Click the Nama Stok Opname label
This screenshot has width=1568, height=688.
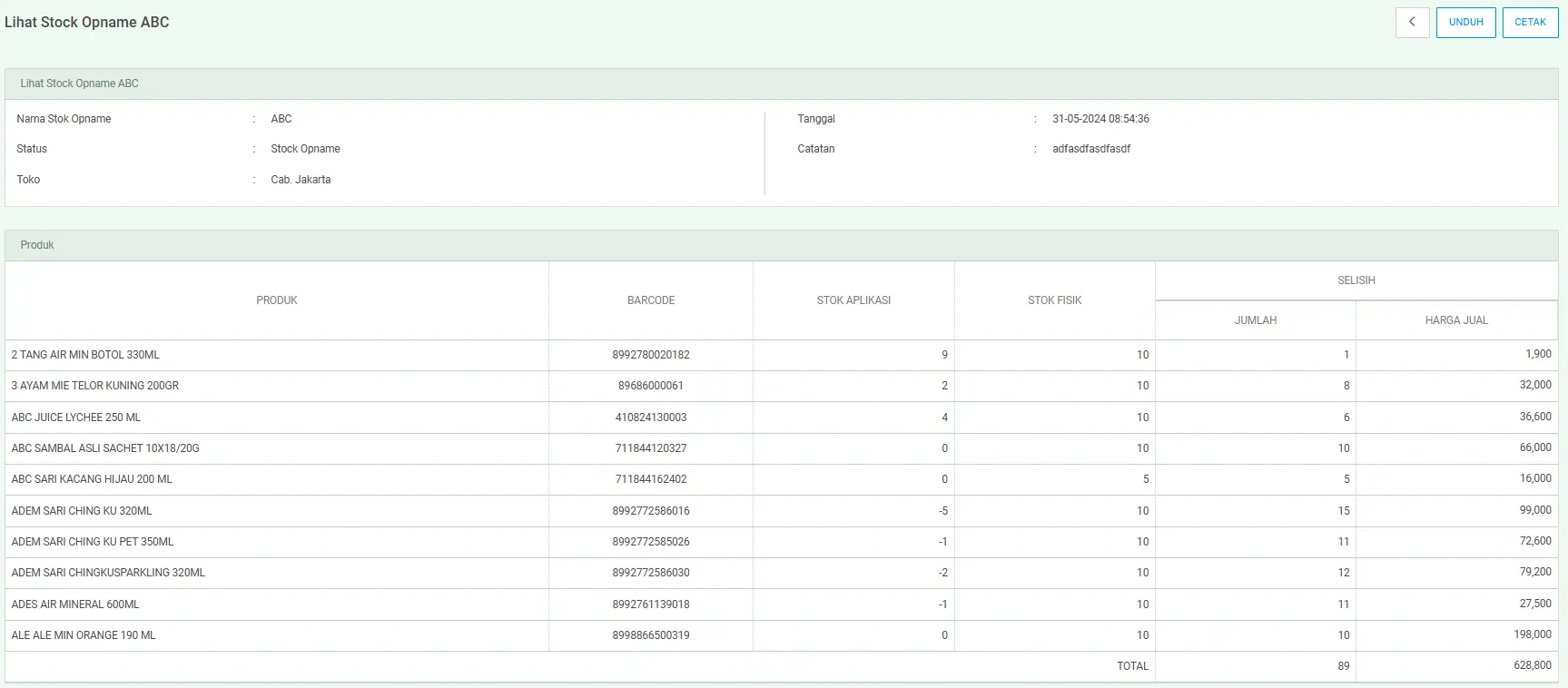click(64, 119)
